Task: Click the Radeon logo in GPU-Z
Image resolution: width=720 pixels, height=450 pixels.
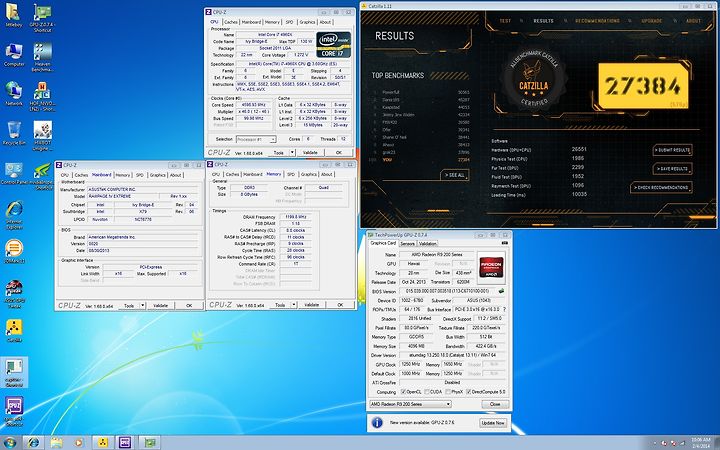Action: [x=491, y=267]
